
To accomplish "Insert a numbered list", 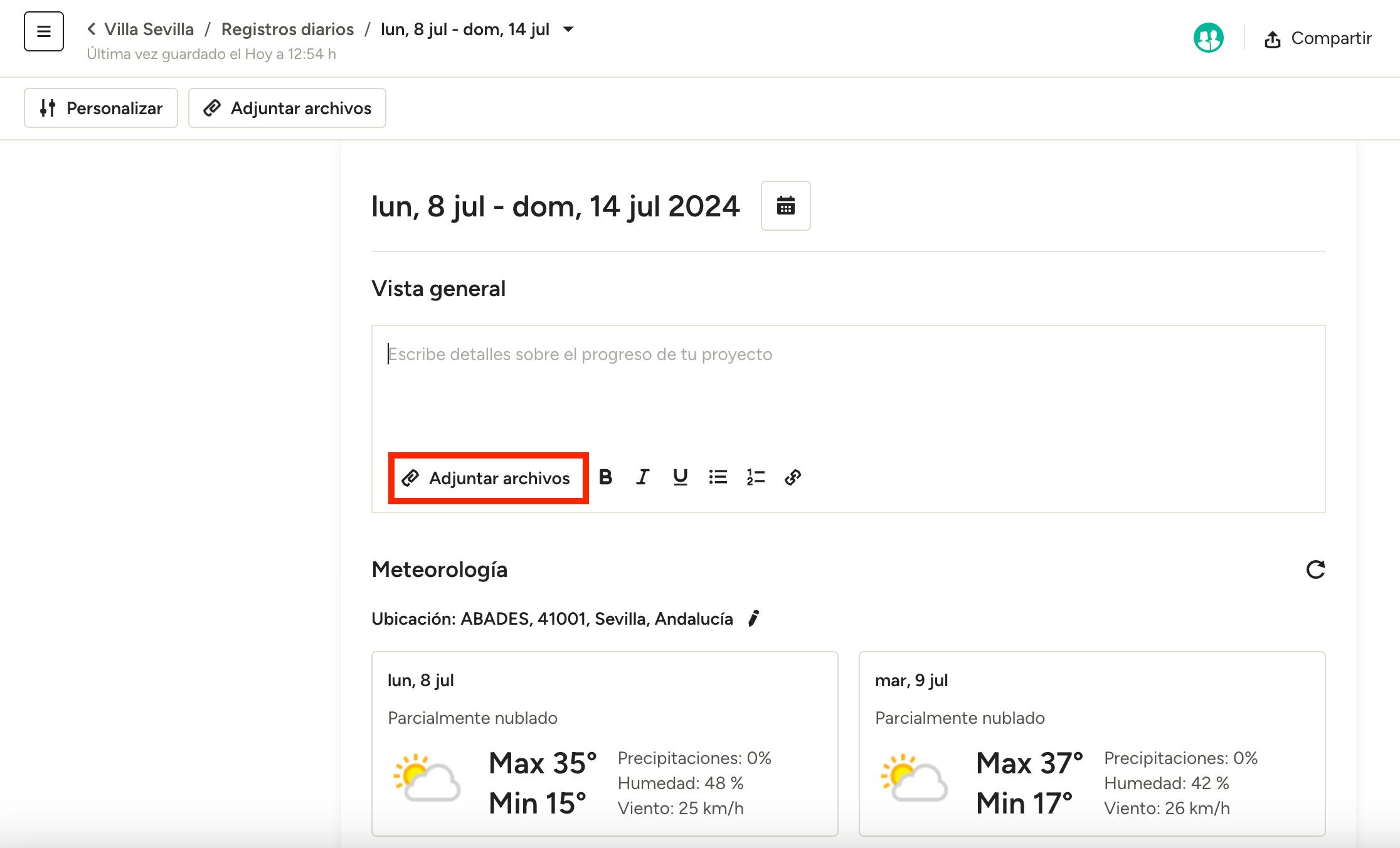I will [x=755, y=477].
